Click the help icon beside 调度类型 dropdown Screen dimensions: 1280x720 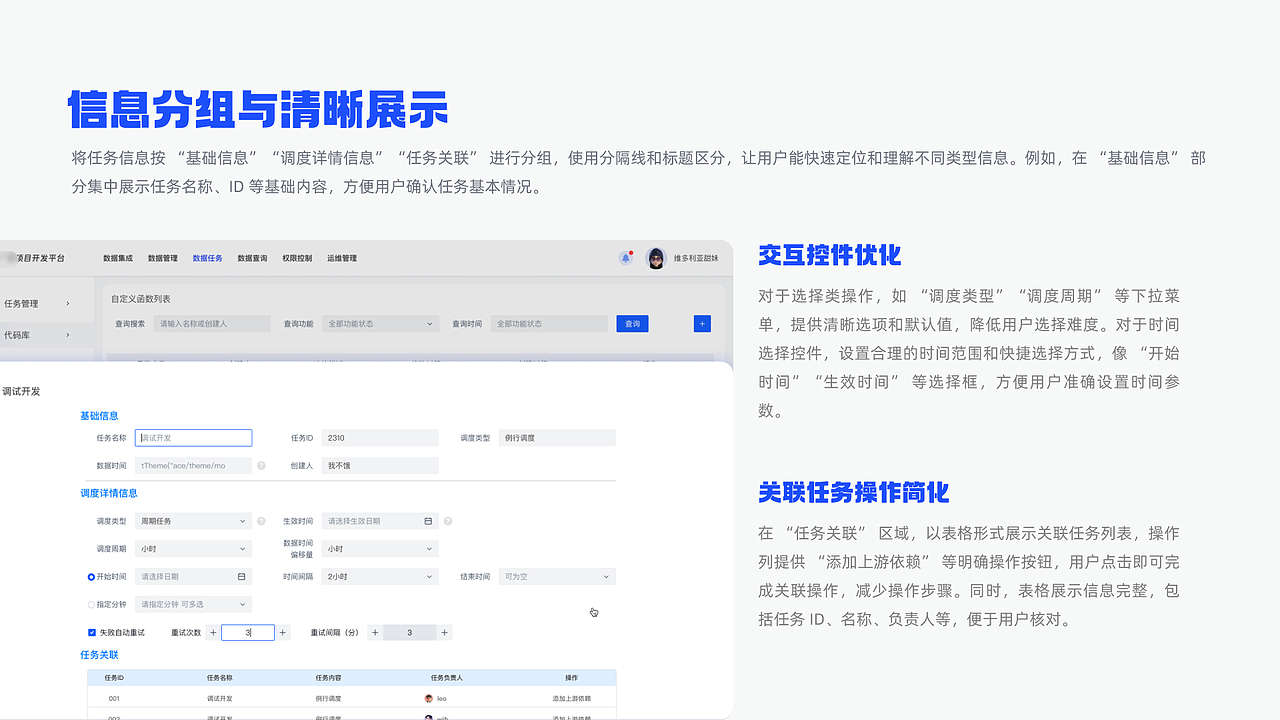tap(261, 521)
